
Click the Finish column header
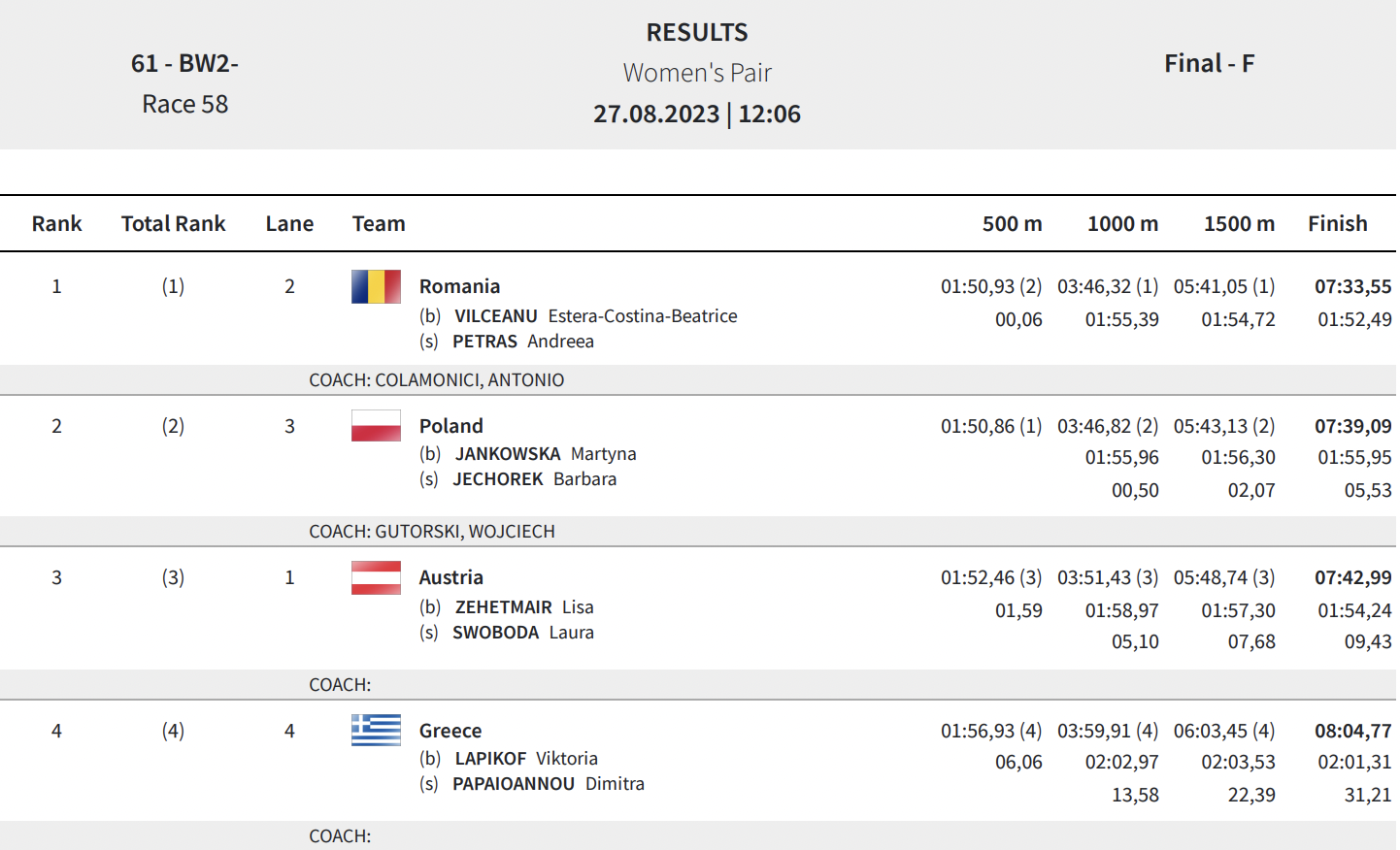pos(1337,223)
